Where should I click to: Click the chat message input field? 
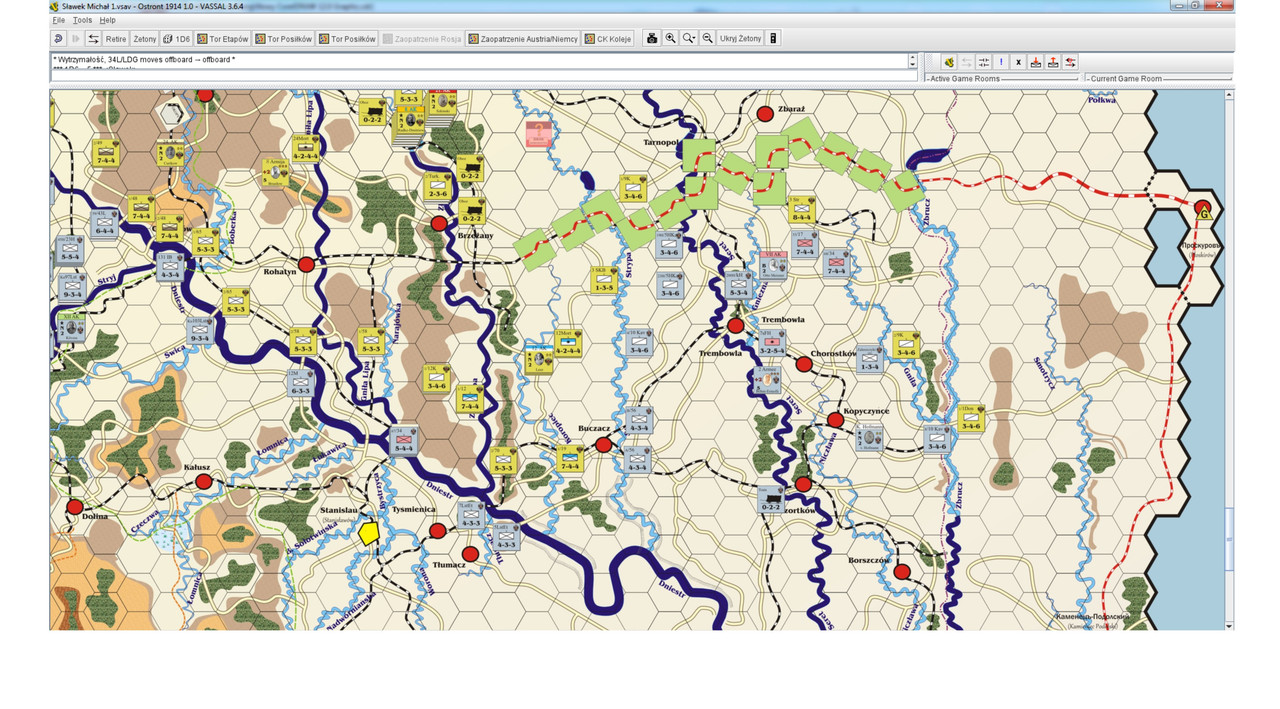[x=484, y=76]
